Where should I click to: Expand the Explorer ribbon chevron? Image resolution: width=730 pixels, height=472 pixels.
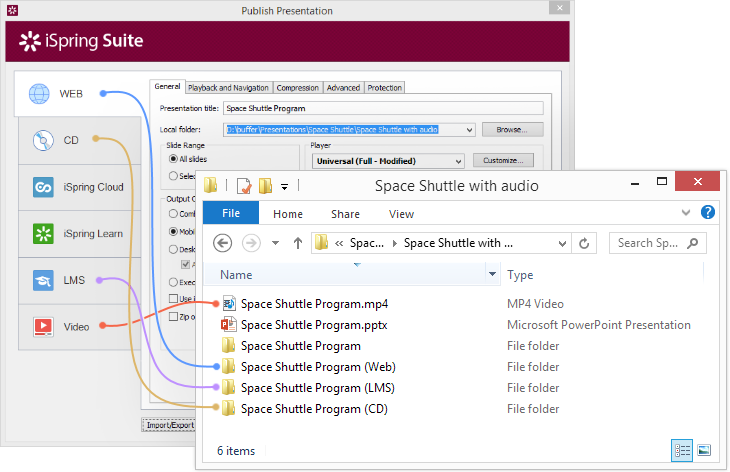click(x=686, y=213)
